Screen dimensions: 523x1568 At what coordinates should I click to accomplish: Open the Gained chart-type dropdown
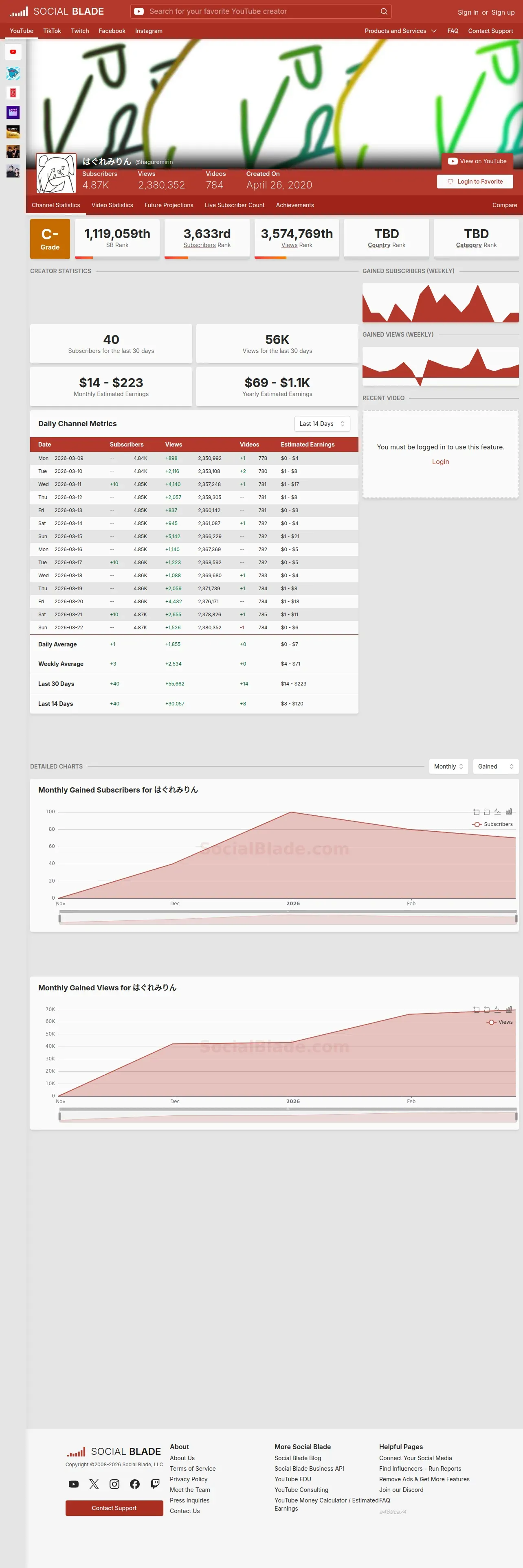point(496,766)
